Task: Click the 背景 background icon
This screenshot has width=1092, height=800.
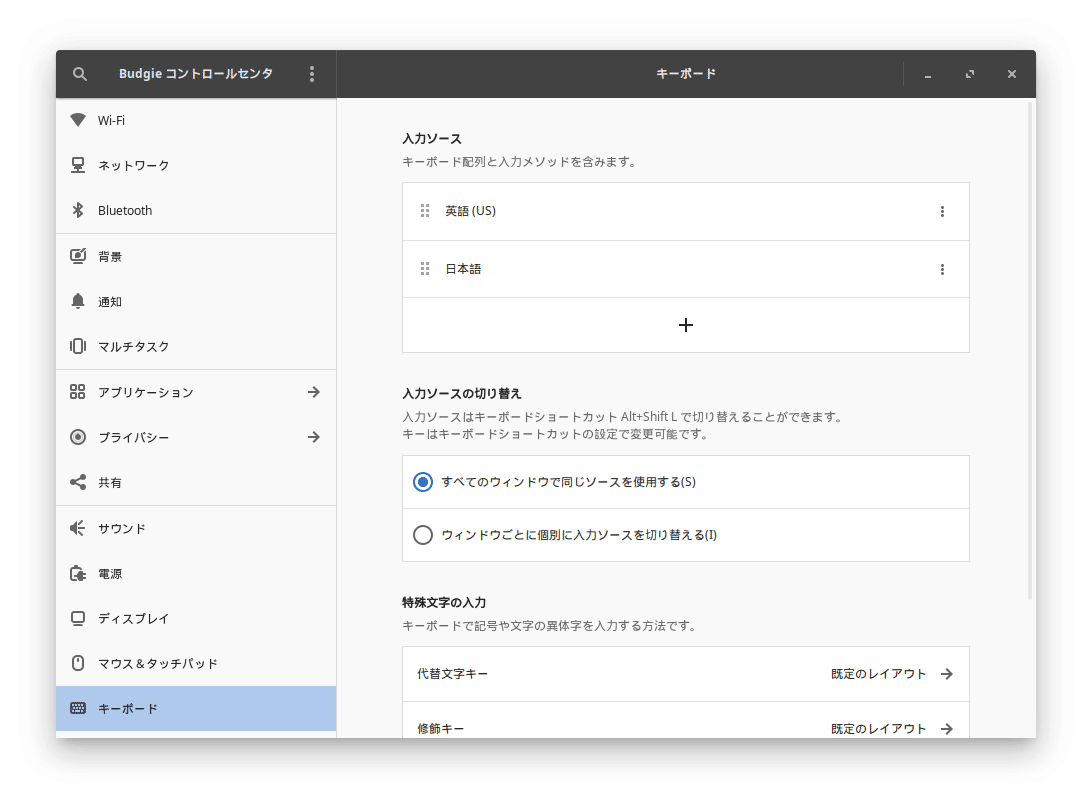Action: (78, 256)
